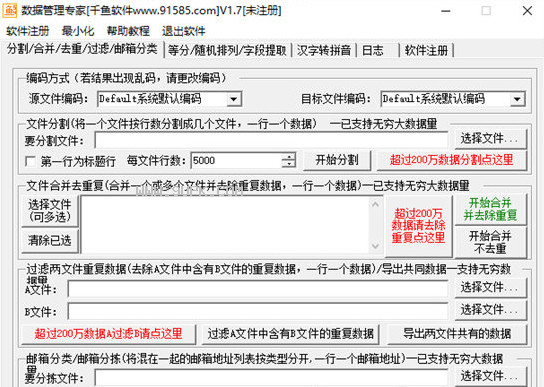Viewport: 544px width, 387px height.
Task: Increase 每文件行数 with the up arrow
Action: pos(288,157)
